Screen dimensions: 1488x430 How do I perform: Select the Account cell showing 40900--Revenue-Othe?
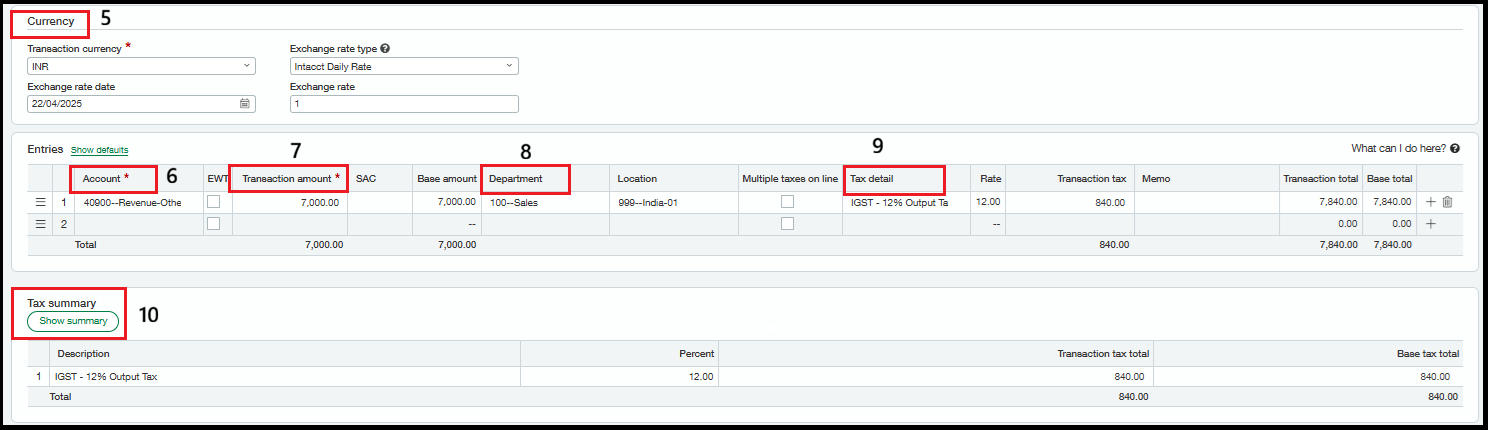tap(132, 202)
